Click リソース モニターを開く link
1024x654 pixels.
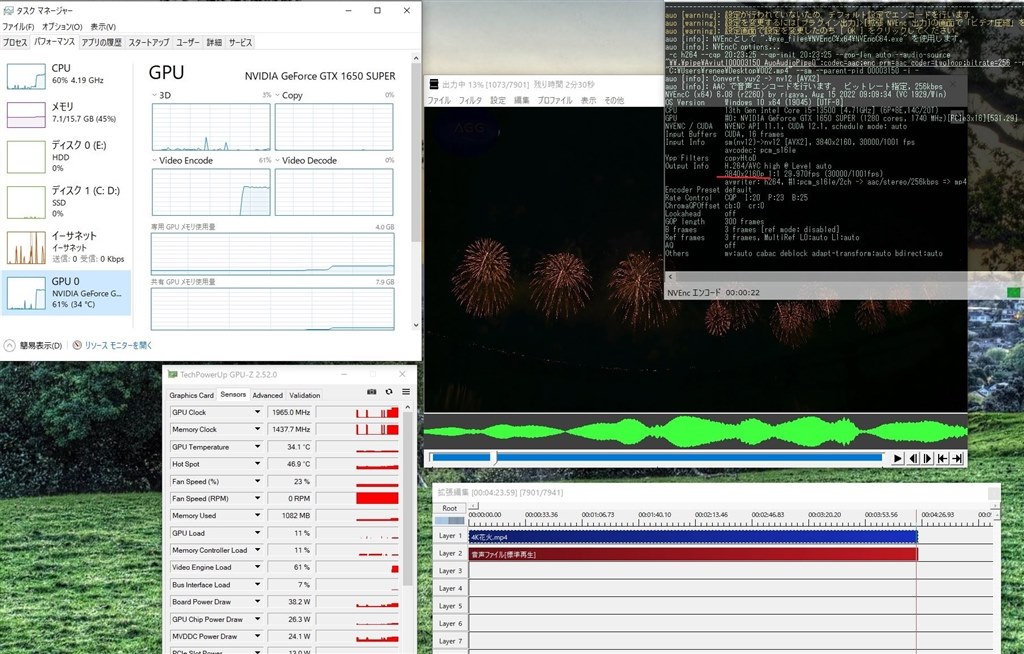(118, 345)
